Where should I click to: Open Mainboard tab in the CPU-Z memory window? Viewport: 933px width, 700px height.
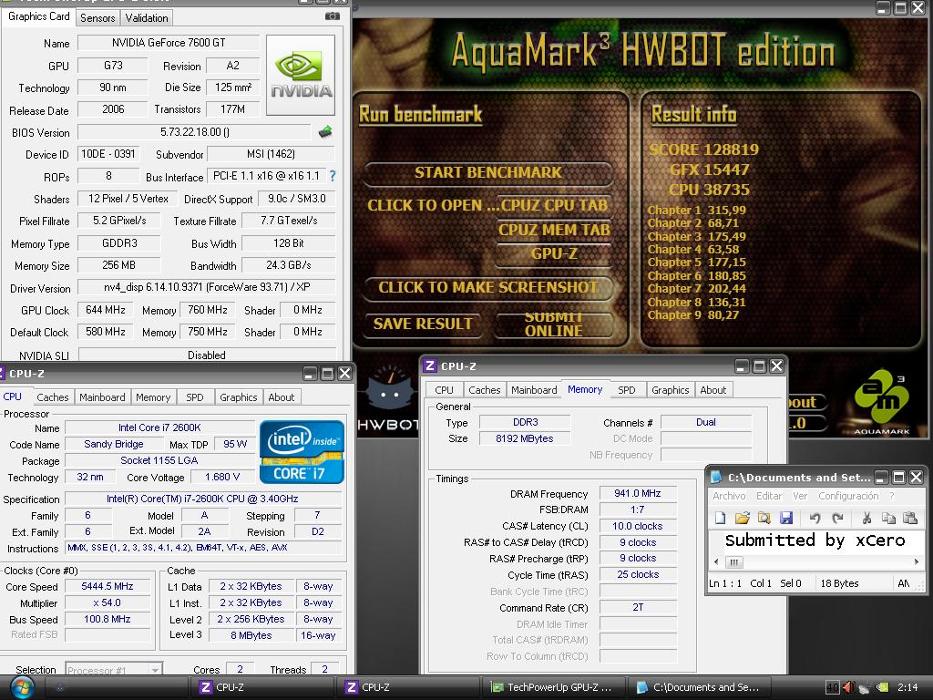pos(534,390)
